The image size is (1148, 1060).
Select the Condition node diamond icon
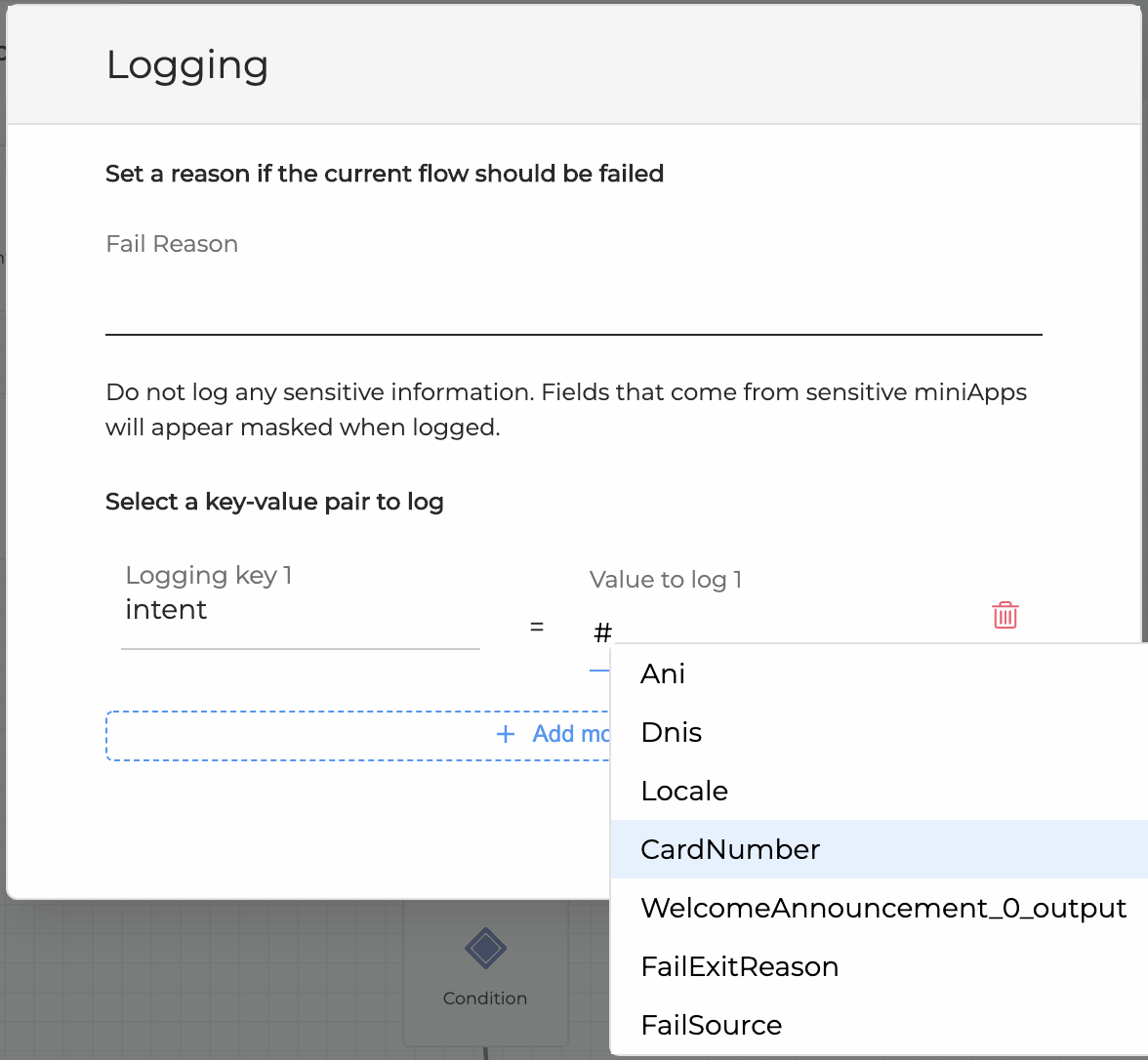point(485,948)
